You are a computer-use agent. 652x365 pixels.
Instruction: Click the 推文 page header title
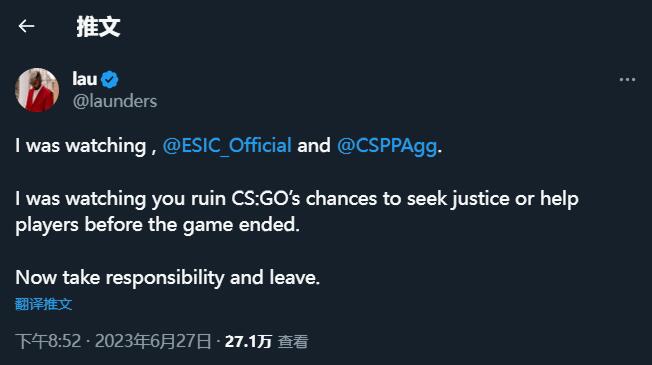98,27
